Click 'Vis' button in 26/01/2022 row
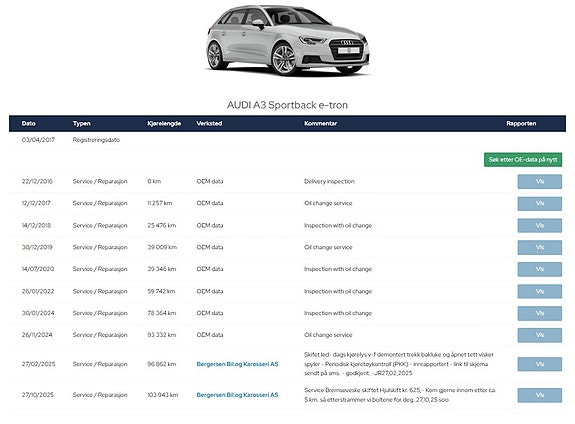Screen dimensions: 575x424 tap(539, 291)
